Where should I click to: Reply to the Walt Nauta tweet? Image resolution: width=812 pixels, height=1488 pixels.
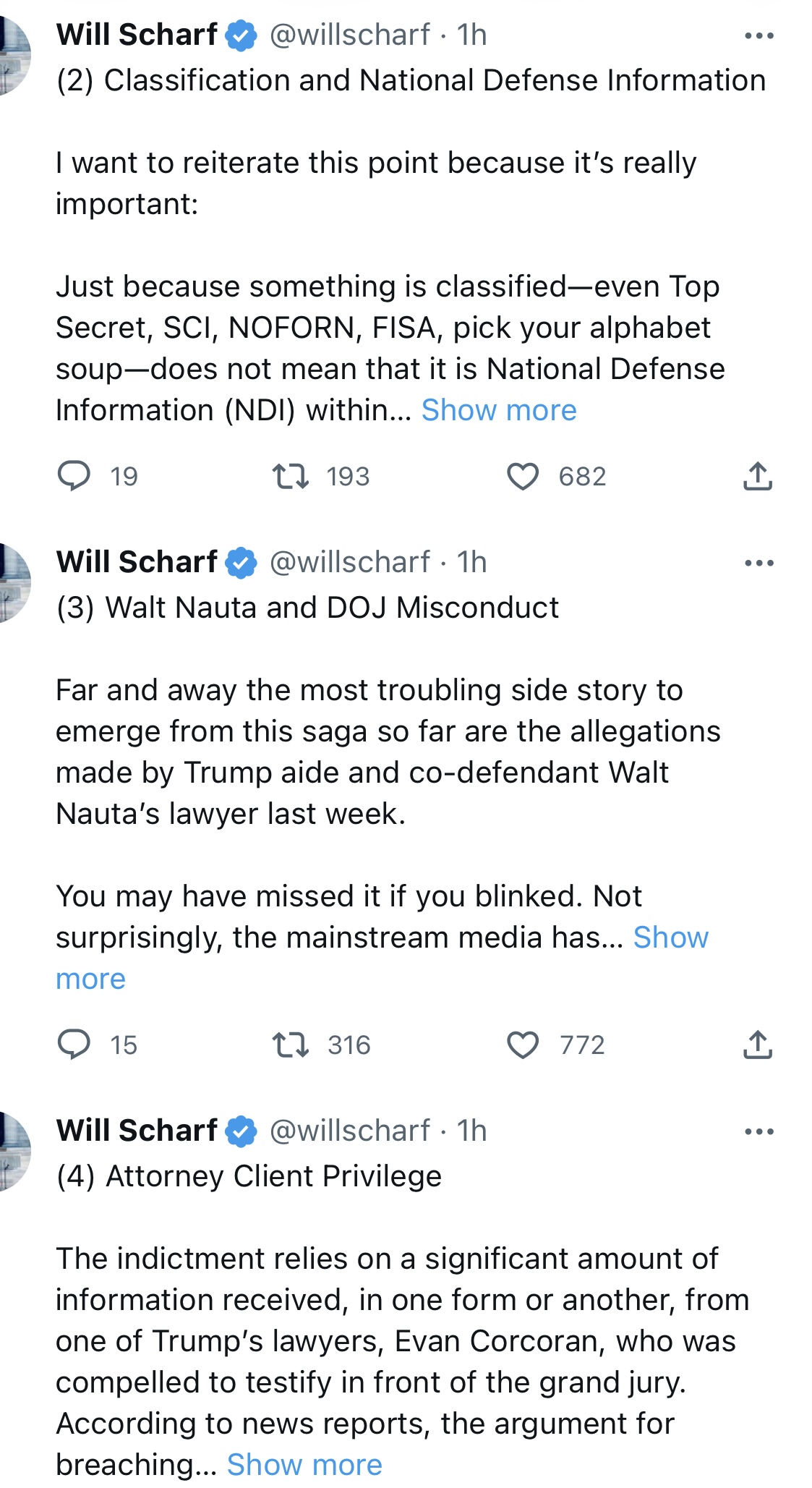pos(74,1045)
